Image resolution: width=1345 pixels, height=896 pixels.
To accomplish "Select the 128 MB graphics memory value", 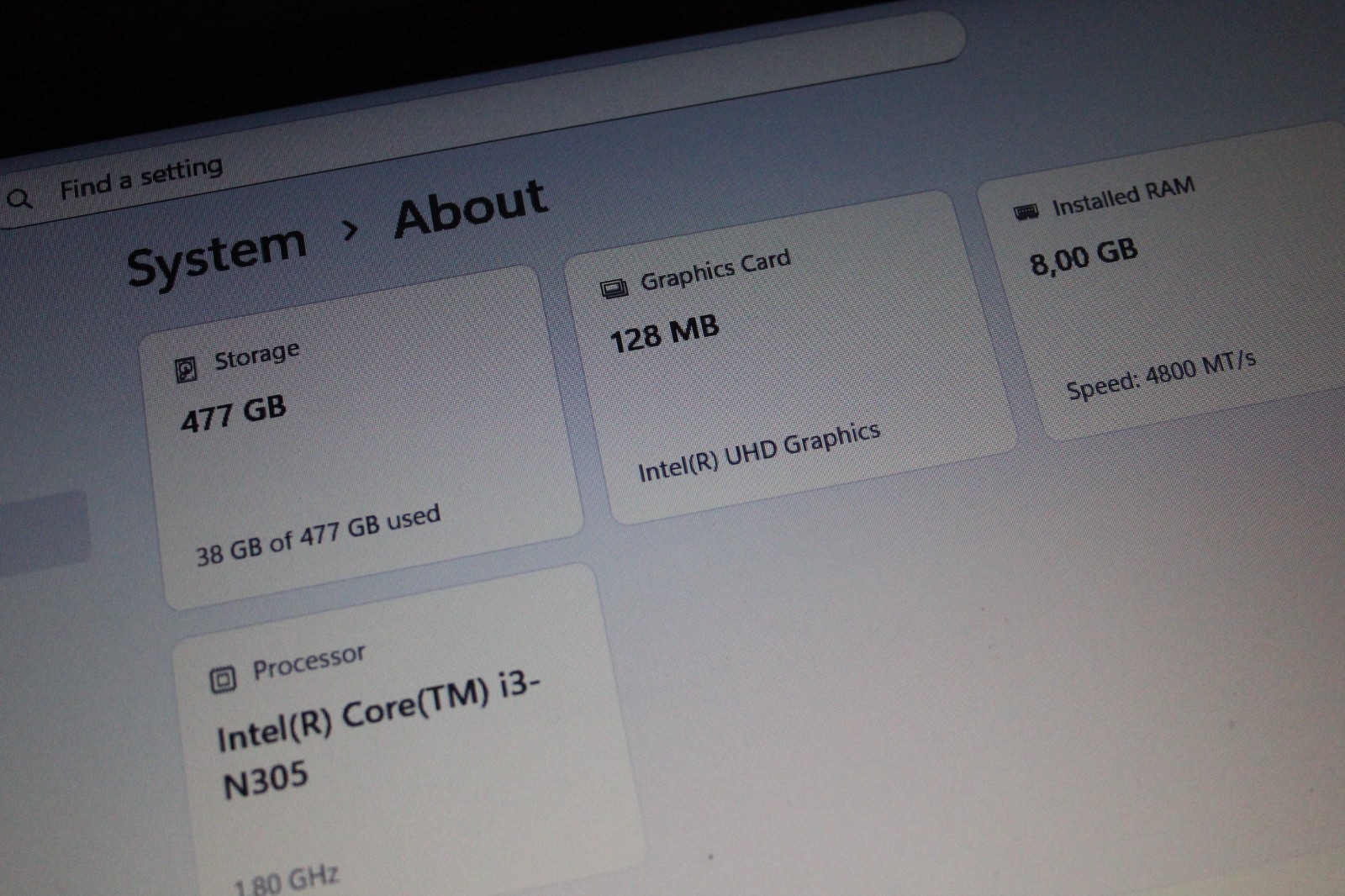I will [664, 334].
